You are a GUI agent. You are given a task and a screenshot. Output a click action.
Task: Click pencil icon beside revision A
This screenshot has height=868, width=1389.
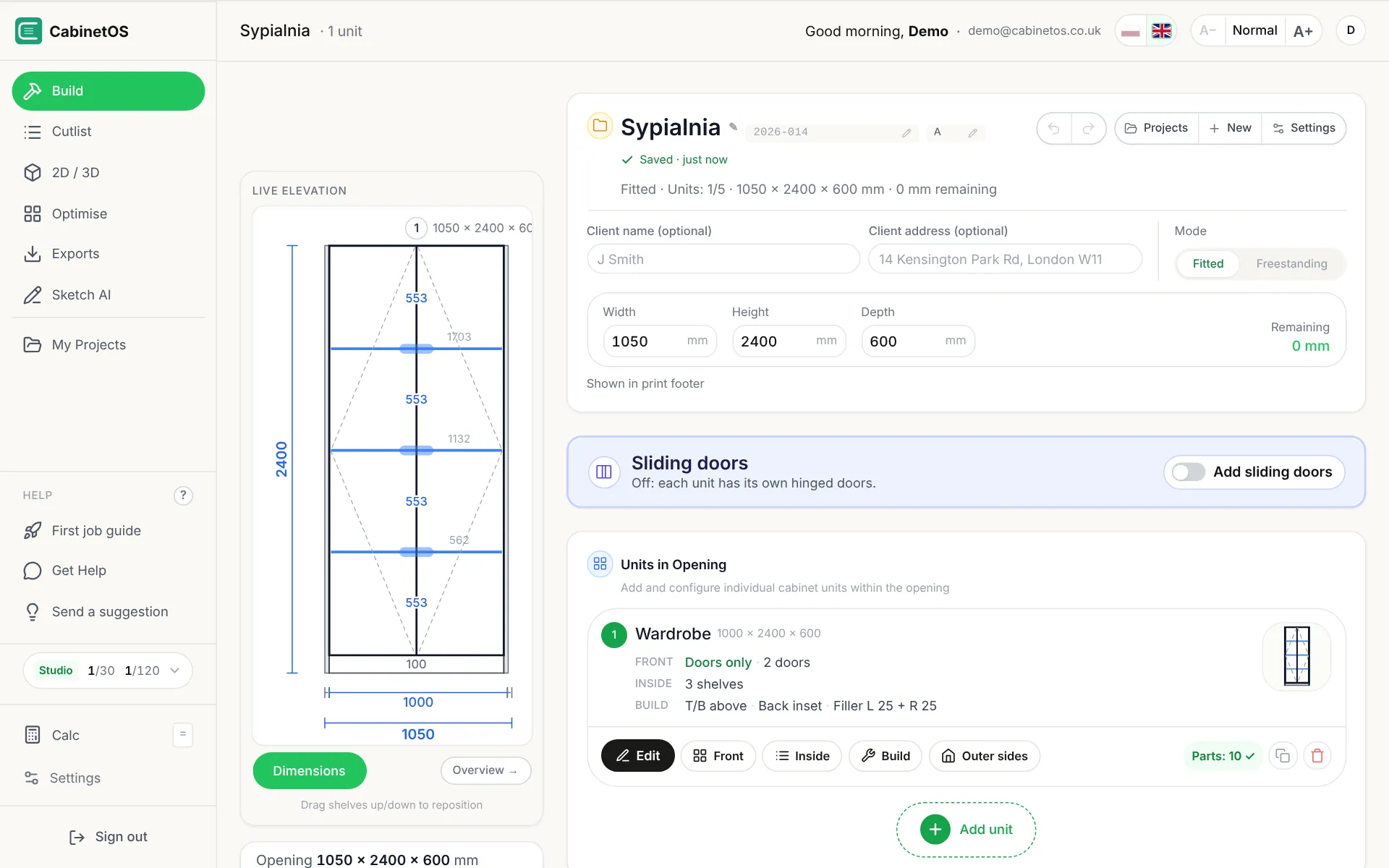tap(973, 132)
